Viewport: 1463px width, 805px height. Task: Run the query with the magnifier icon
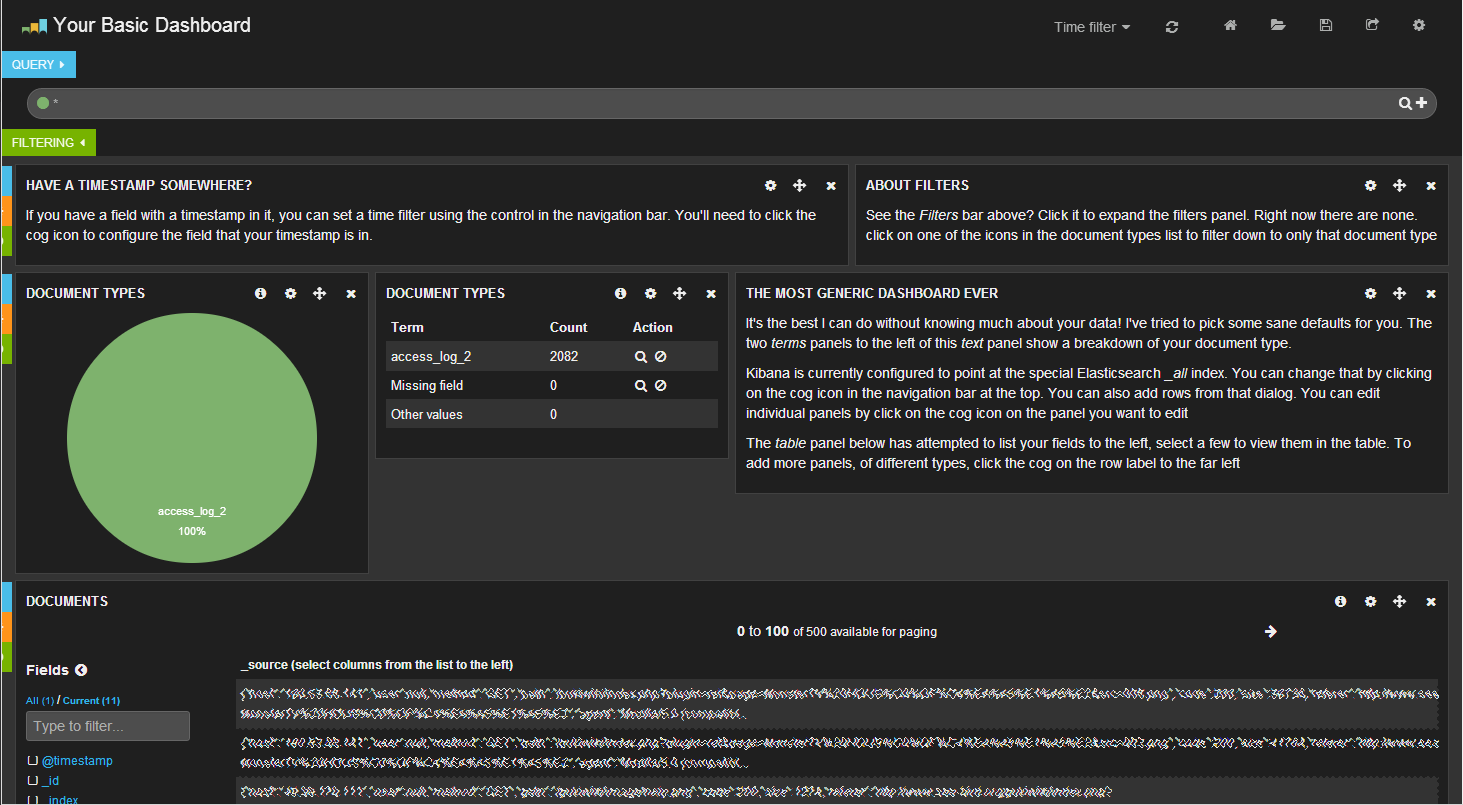(1405, 103)
